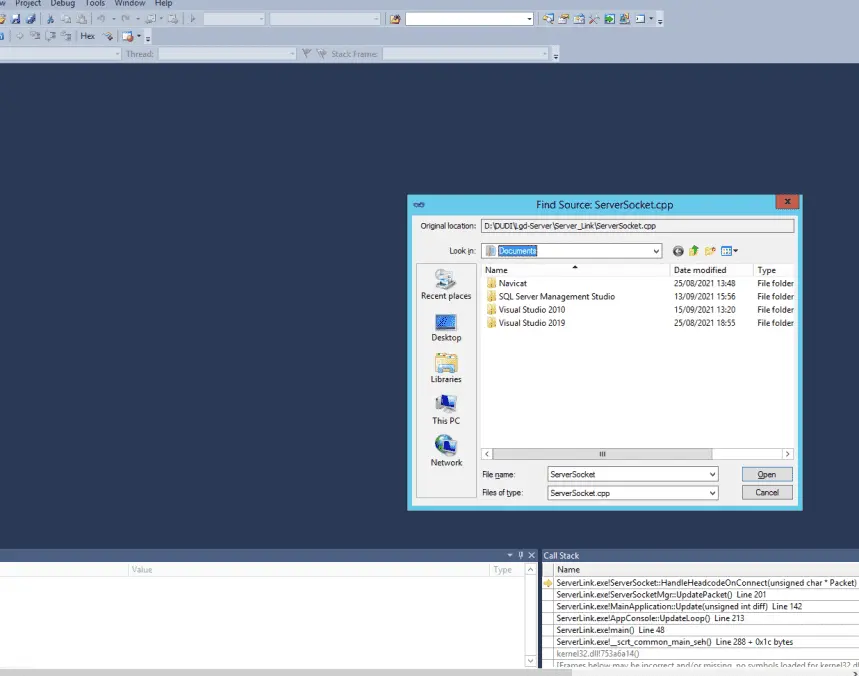Click the Redo arrow icon
Image resolution: width=859 pixels, height=676 pixels.
(125, 19)
